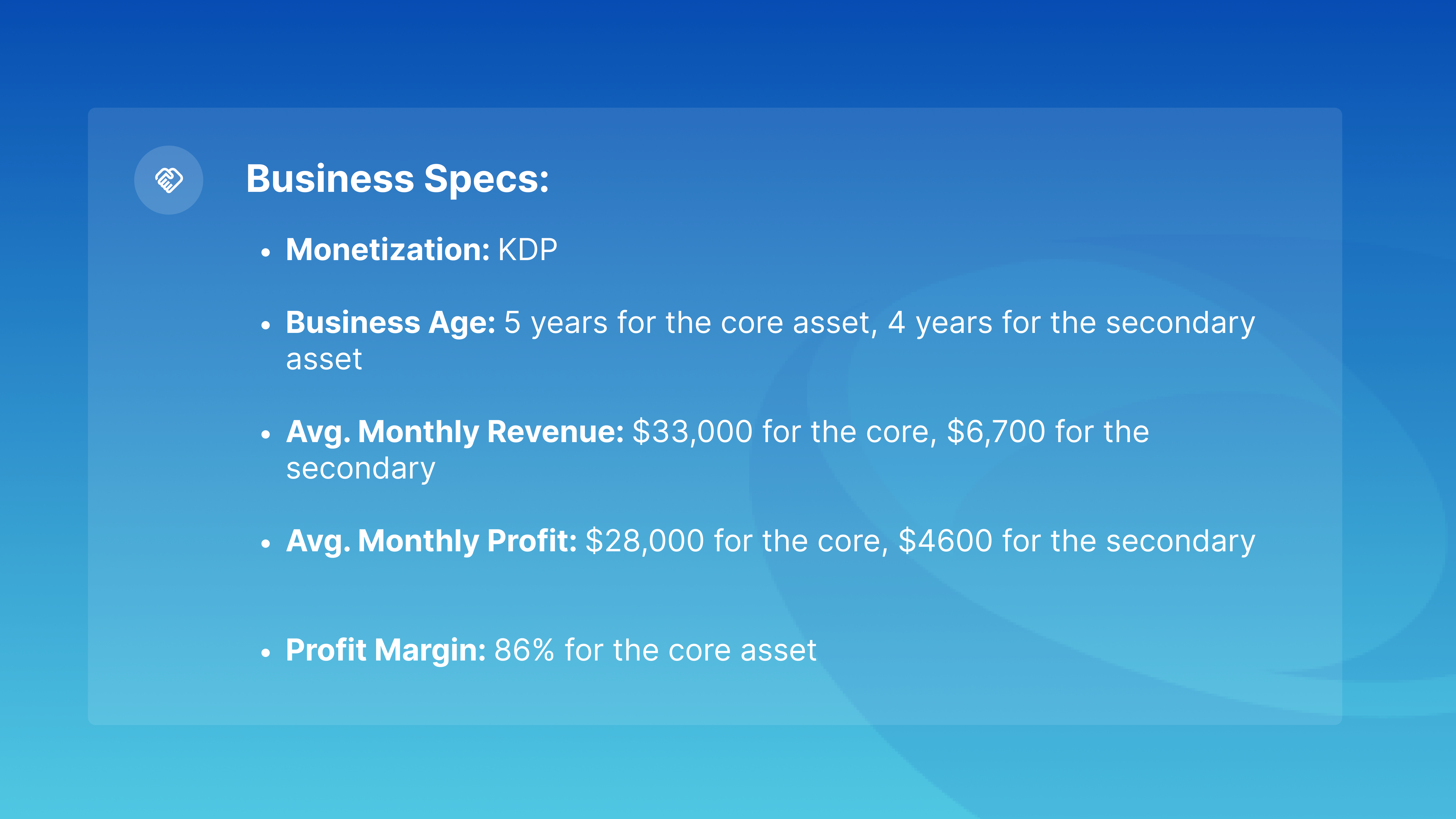Click the bullet point beside Monetization
1456x819 pixels.
266,252
